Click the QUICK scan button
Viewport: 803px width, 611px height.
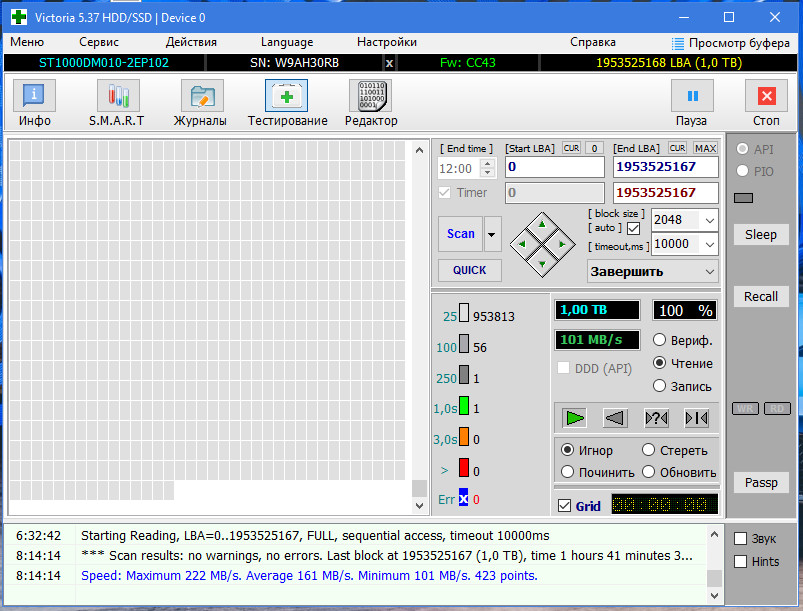tap(470, 270)
